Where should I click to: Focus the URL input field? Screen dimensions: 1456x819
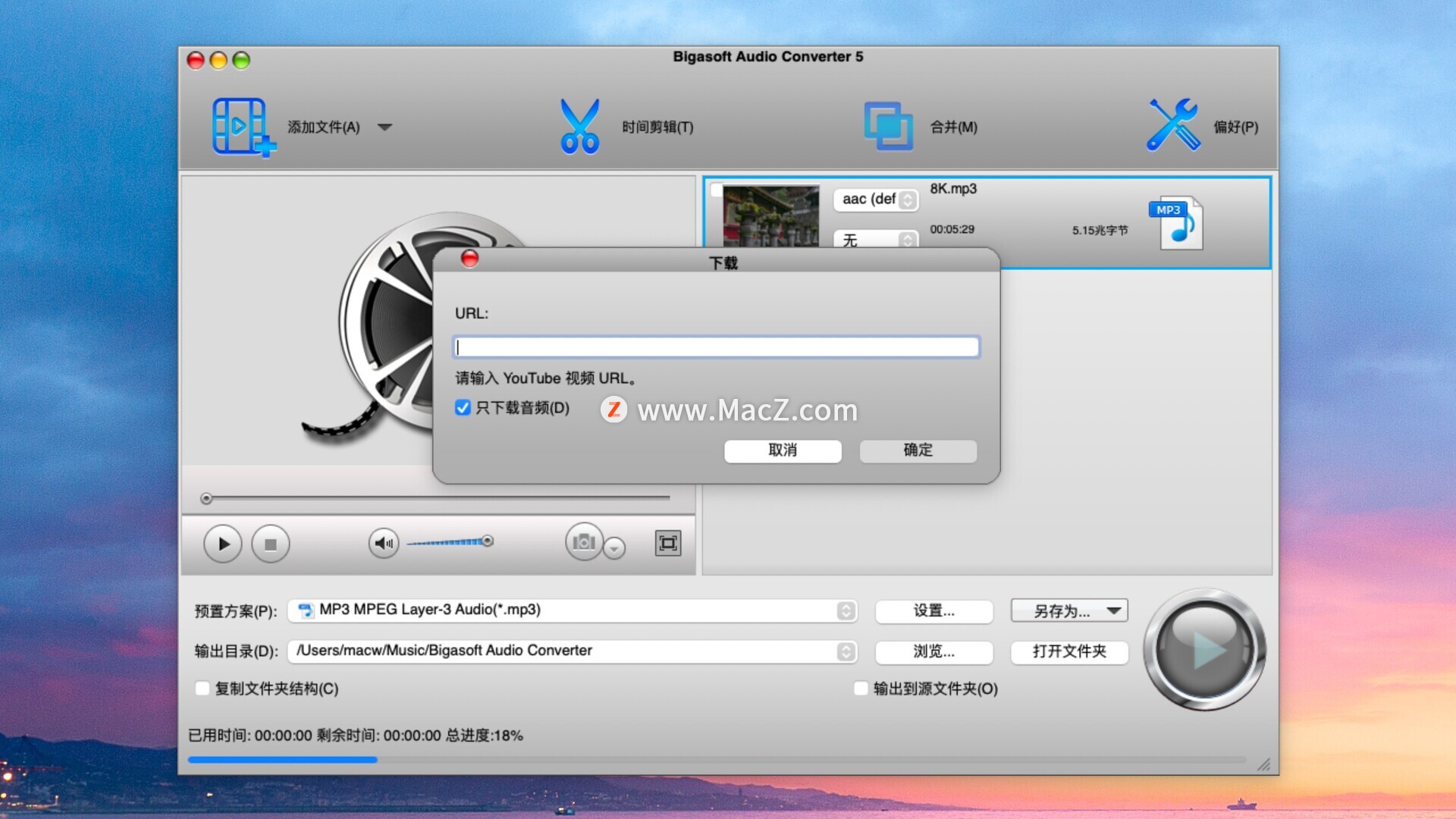tap(717, 347)
